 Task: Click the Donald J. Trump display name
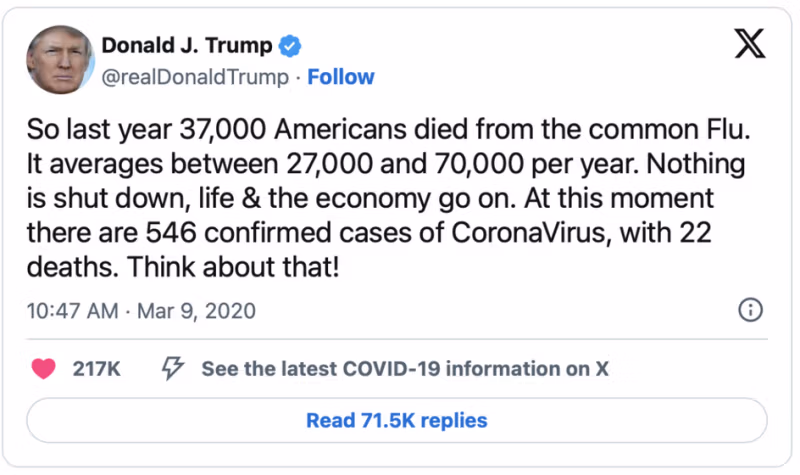tap(189, 46)
